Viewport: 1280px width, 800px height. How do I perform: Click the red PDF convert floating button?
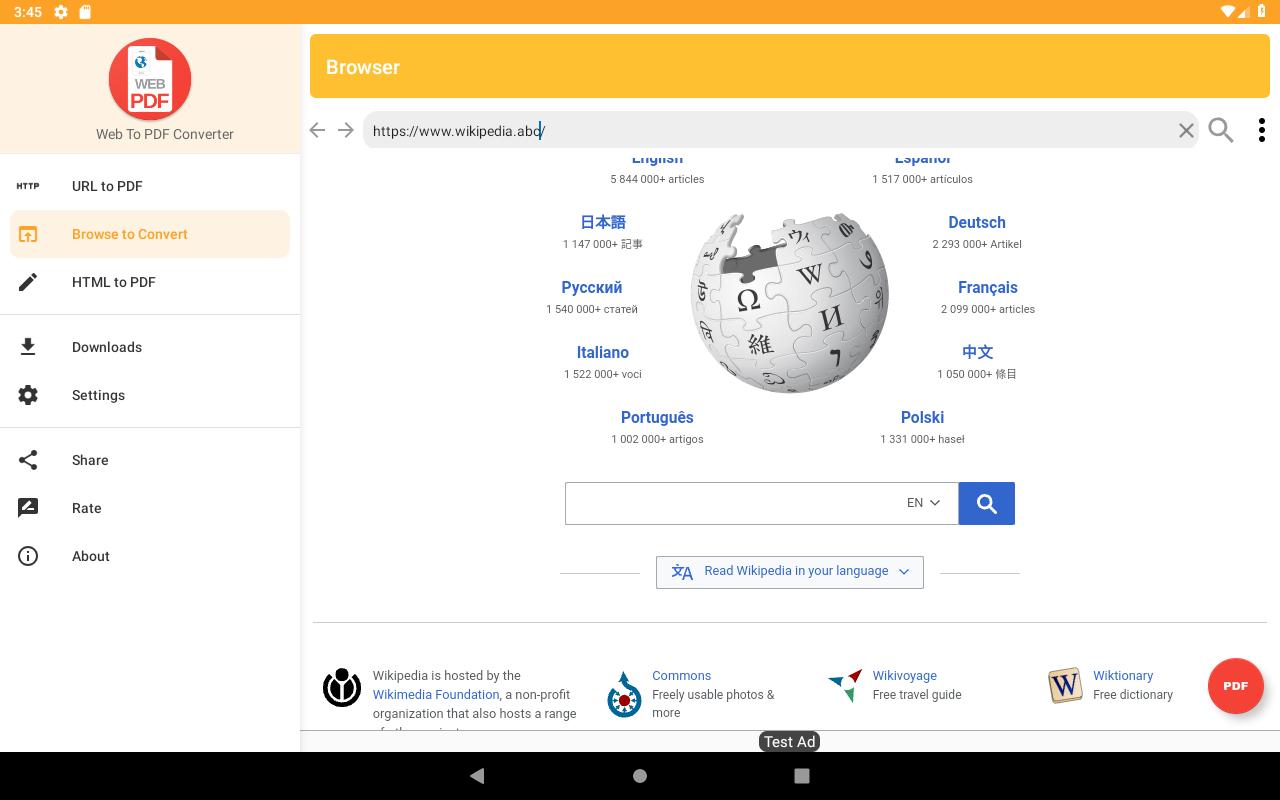(x=1235, y=686)
